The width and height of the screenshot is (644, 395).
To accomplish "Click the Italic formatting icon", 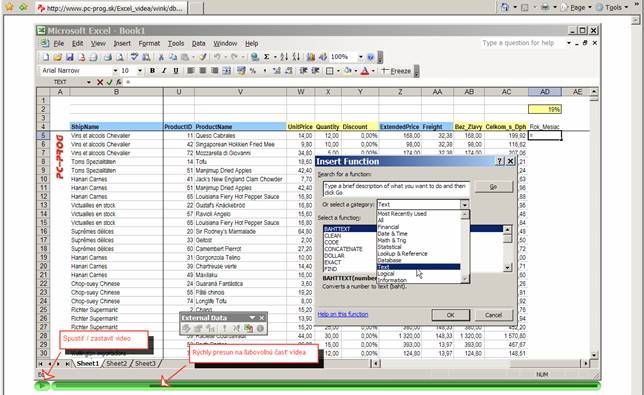I will coord(164,71).
